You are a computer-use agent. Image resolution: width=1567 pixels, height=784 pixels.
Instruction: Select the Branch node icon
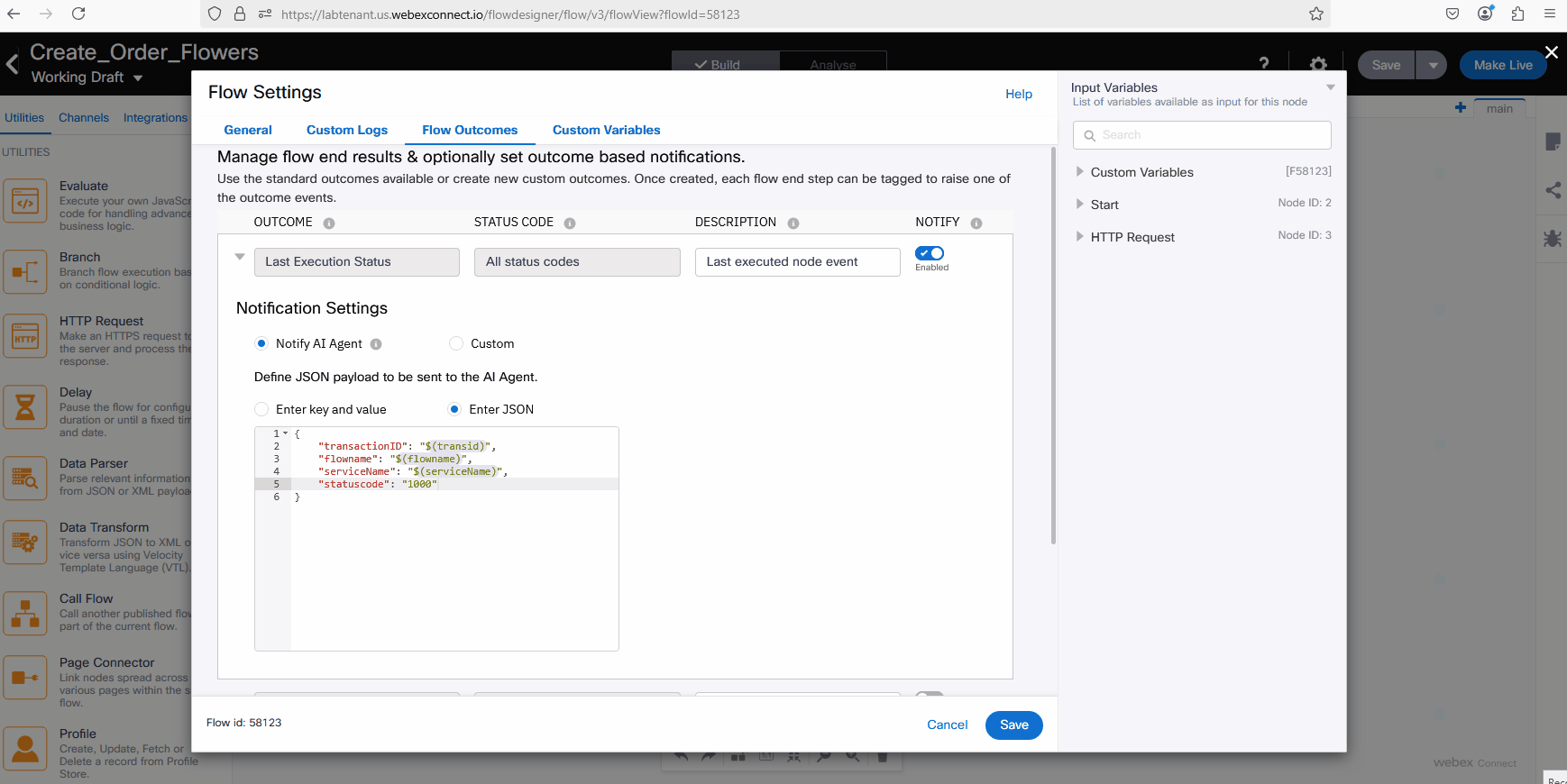(x=25, y=272)
